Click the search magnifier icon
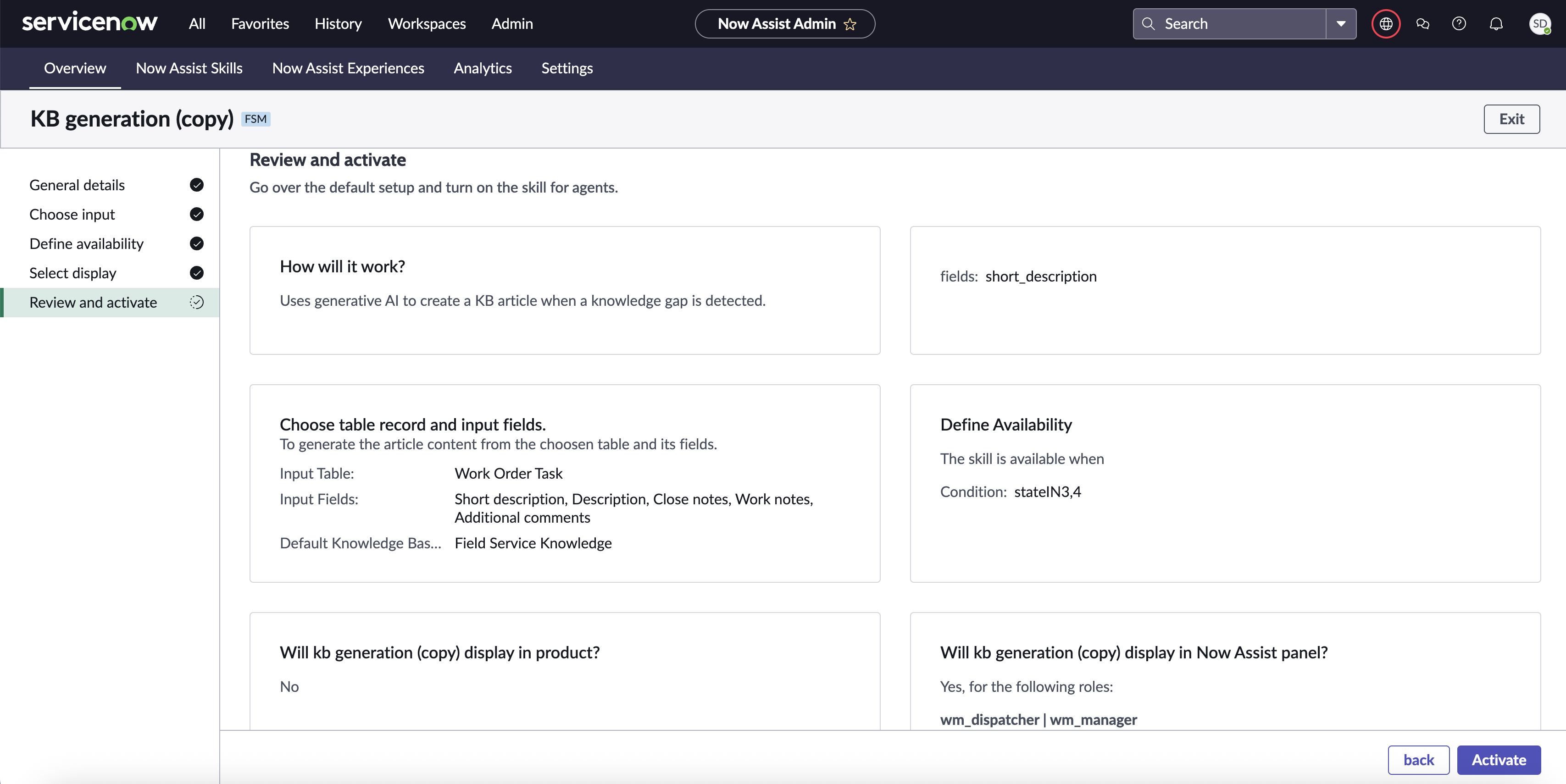 point(1149,24)
